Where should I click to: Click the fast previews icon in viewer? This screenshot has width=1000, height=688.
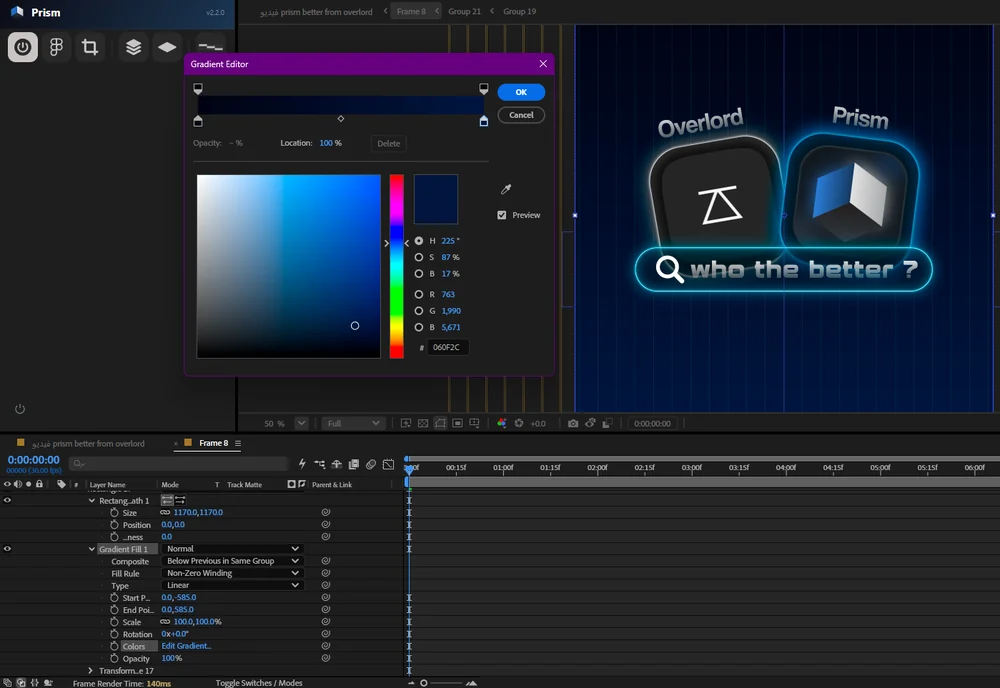point(406,423)
